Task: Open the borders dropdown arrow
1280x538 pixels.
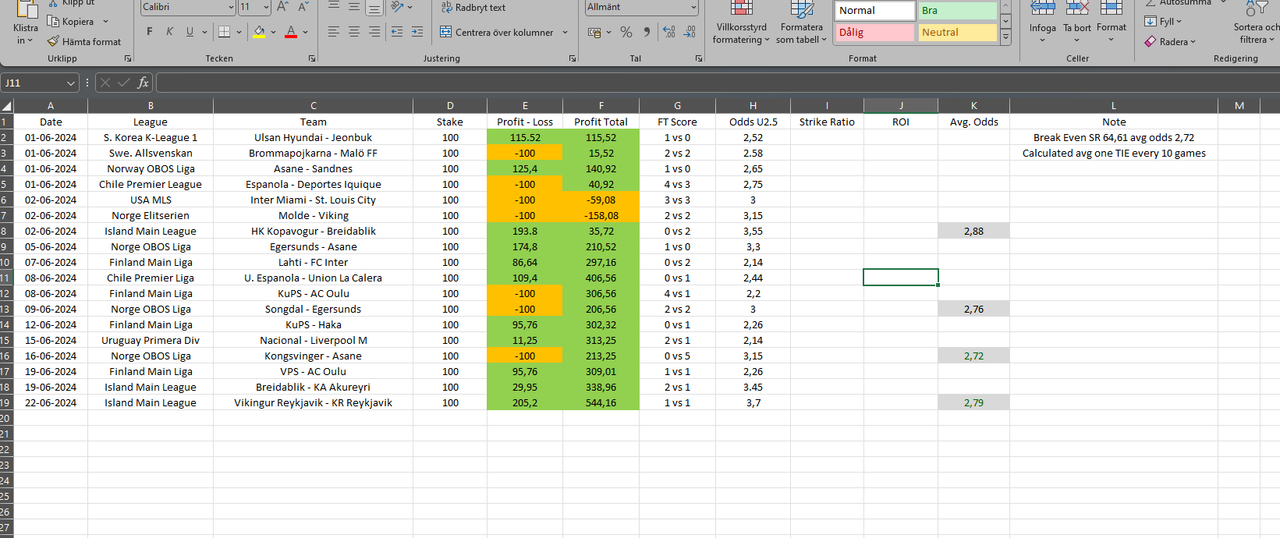Action: click(238, 32)
